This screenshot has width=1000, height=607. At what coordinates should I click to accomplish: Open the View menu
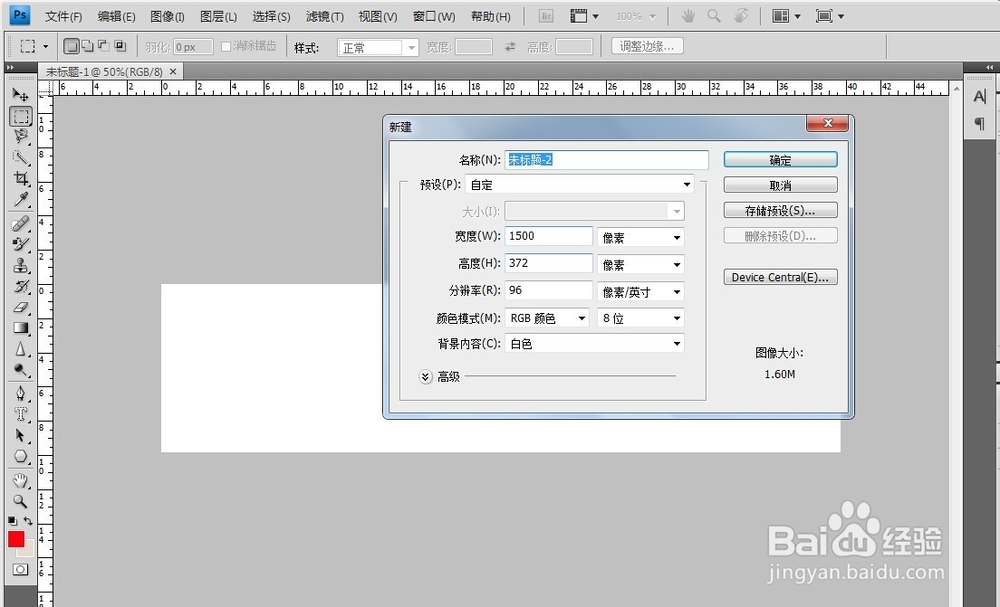click(378, 17)
